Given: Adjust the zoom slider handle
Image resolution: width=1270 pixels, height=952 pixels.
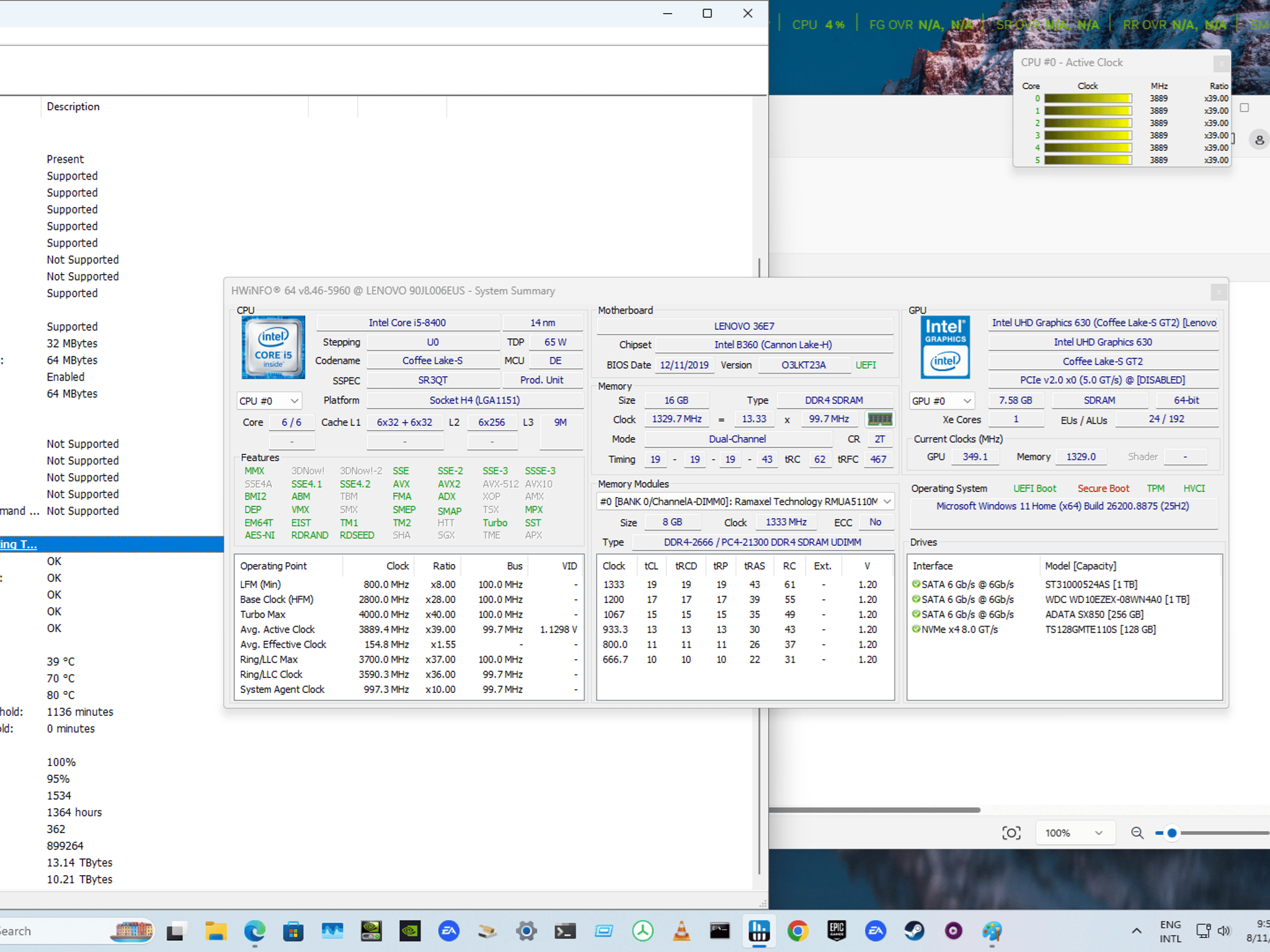Looking at the screenshot, I should tap(1171, 833).
